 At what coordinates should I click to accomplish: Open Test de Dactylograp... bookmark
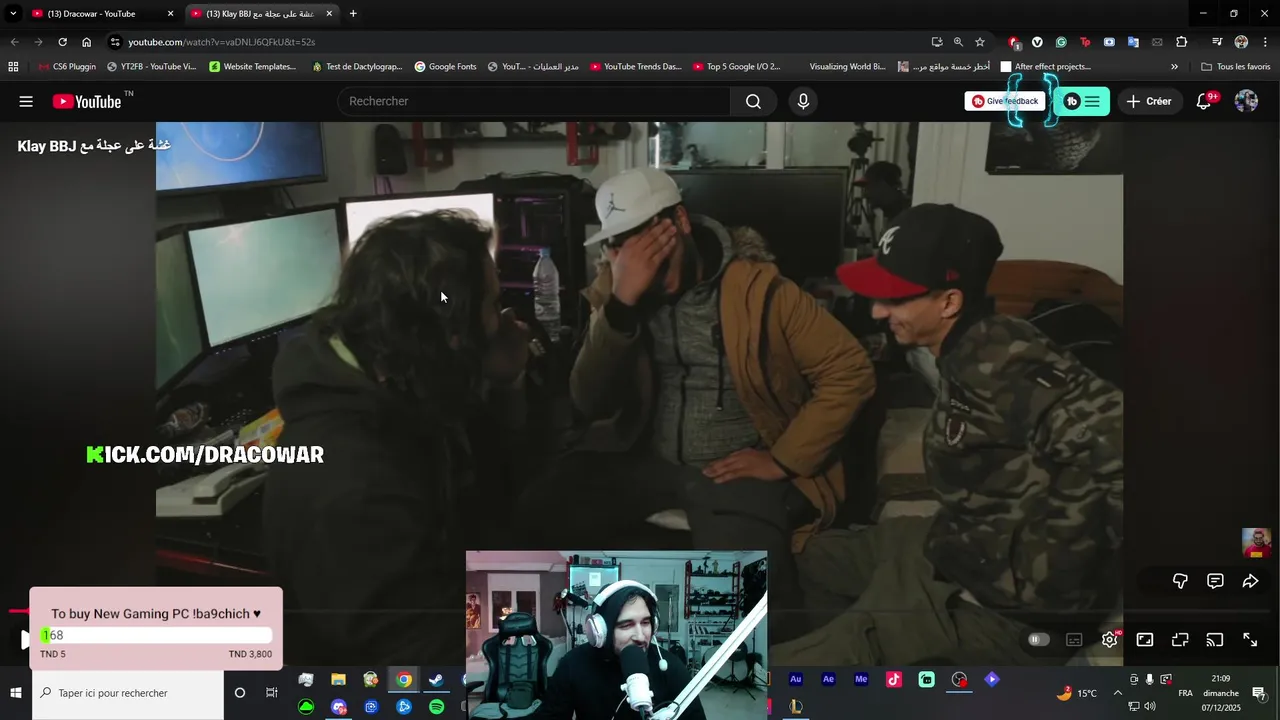(357, 67)
